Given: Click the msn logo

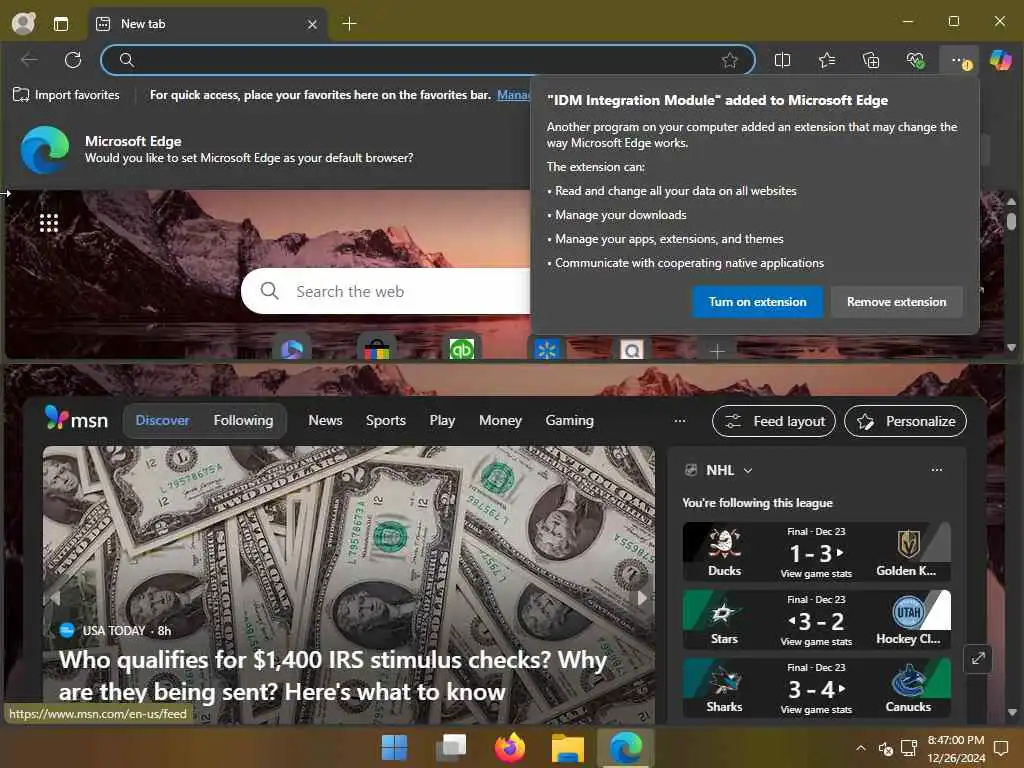Looking at the screenshot, I should (x=76, y=419).
